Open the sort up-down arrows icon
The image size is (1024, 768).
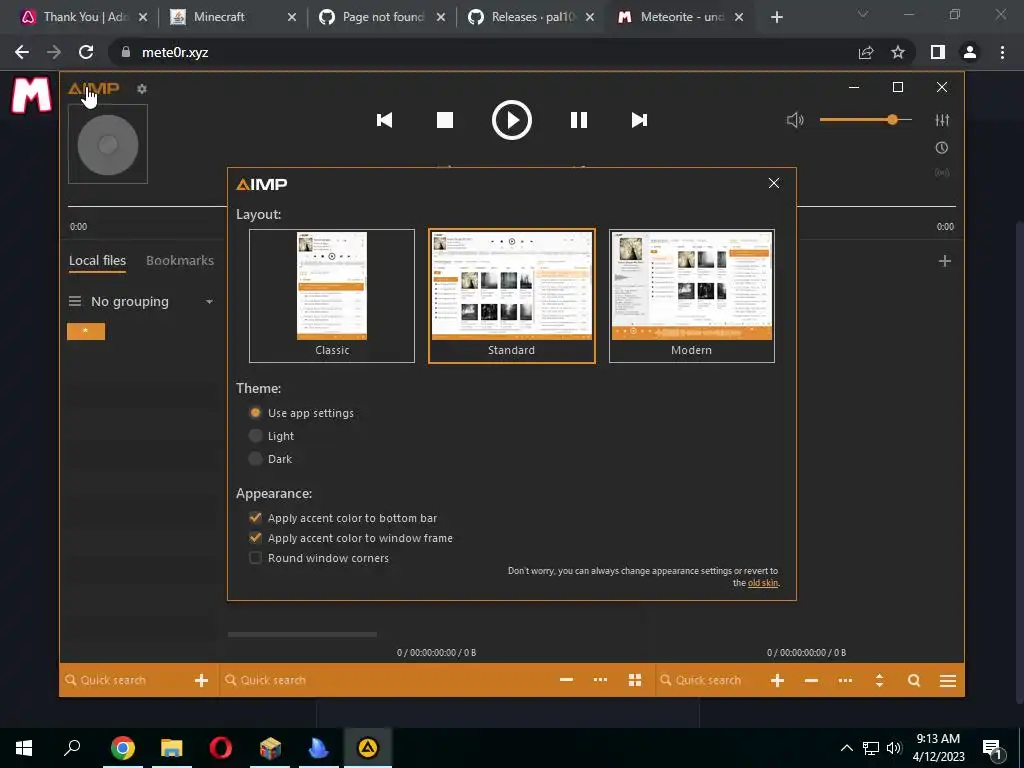click(x=879, y=680)
